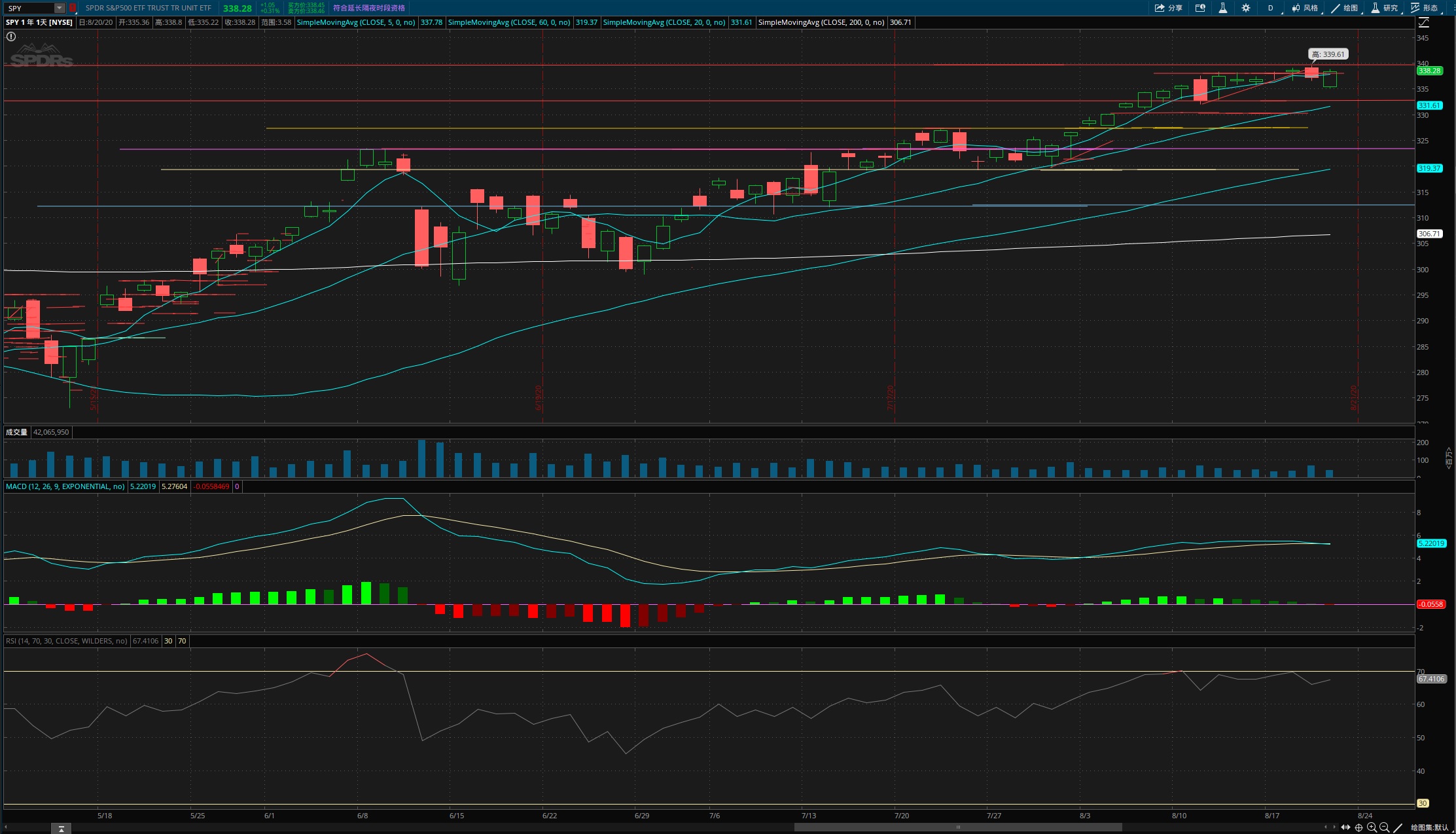This screenshot has height=834, width=1456.
Task: Click SimpleMovingAvg (CLOSE, 60, 0, no) label
Action: (509, 22)
